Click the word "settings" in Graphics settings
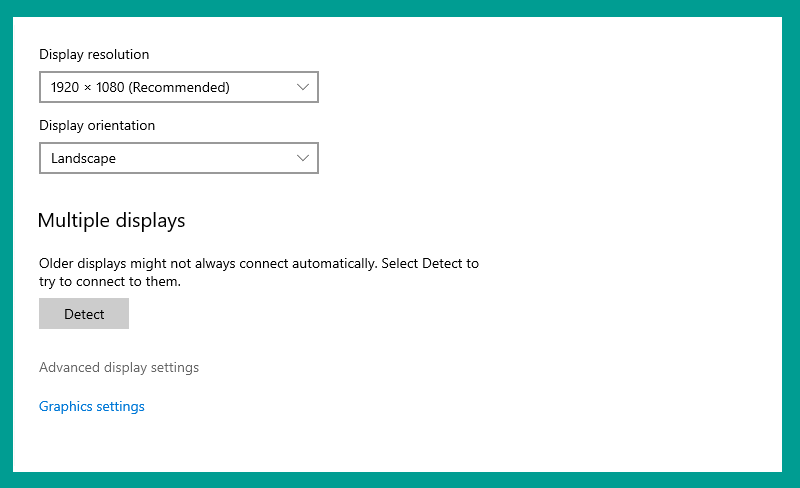Image resolution: width=800 pixels, height=488 pixels. tap(120, 406)
